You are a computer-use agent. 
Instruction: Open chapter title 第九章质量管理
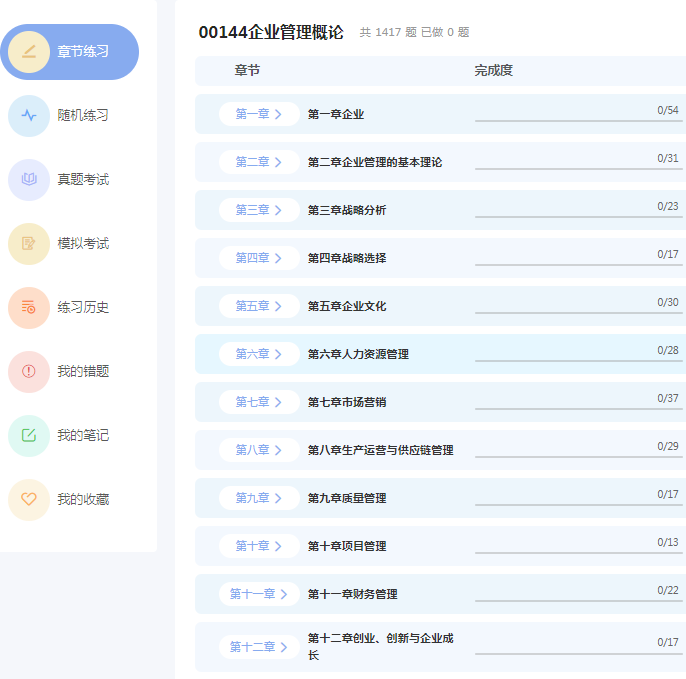[x=347, y=498]
